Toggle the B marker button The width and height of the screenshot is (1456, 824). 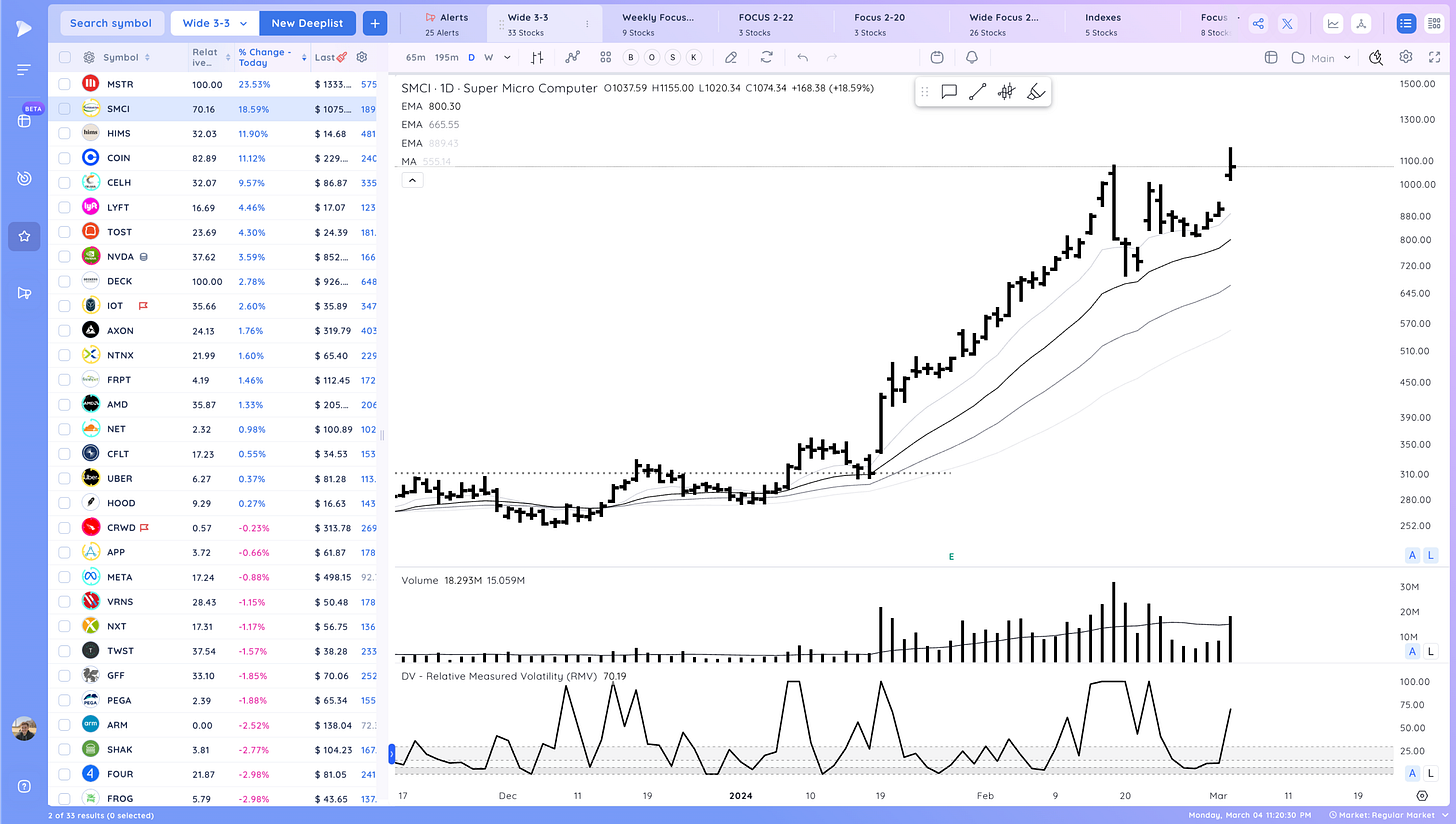631,58
